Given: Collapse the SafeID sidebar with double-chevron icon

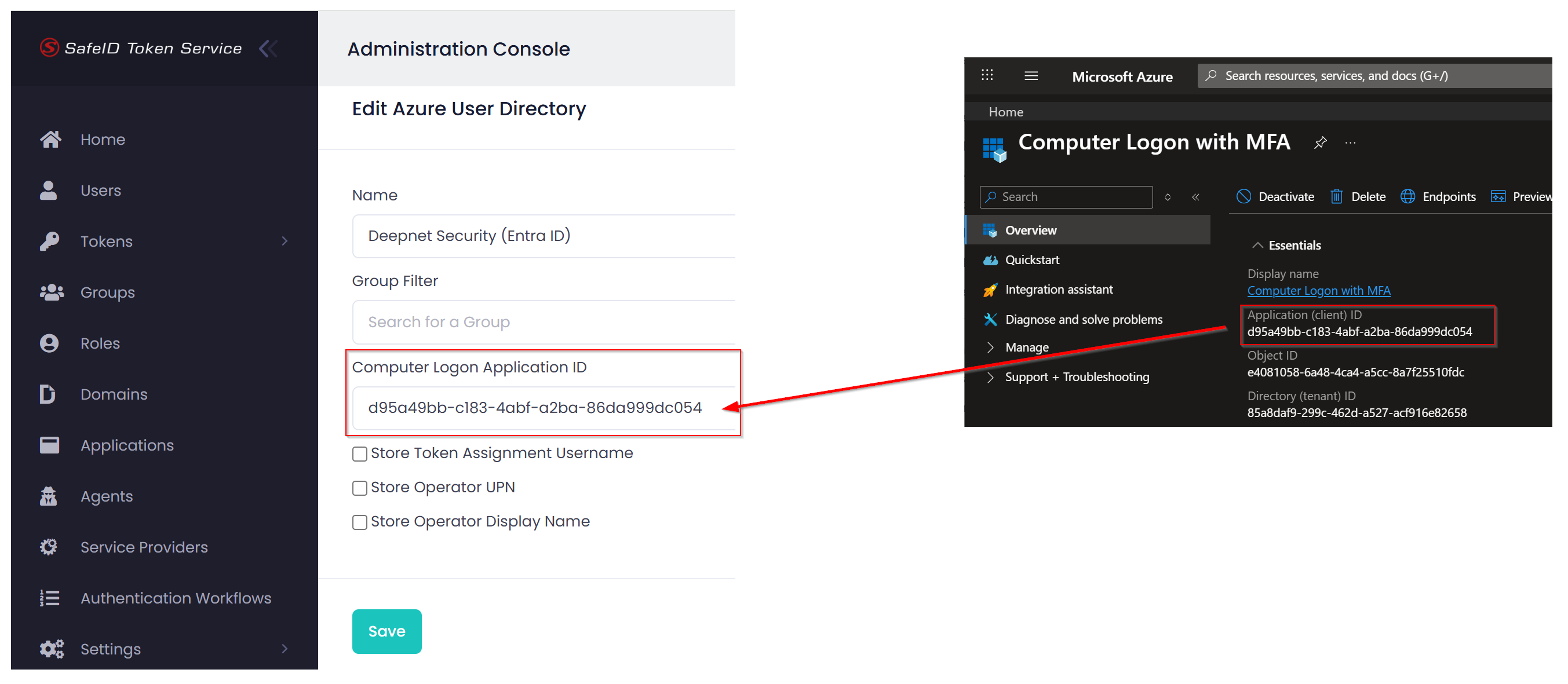Looking at the screenshot, I should (x=268, y=48).
